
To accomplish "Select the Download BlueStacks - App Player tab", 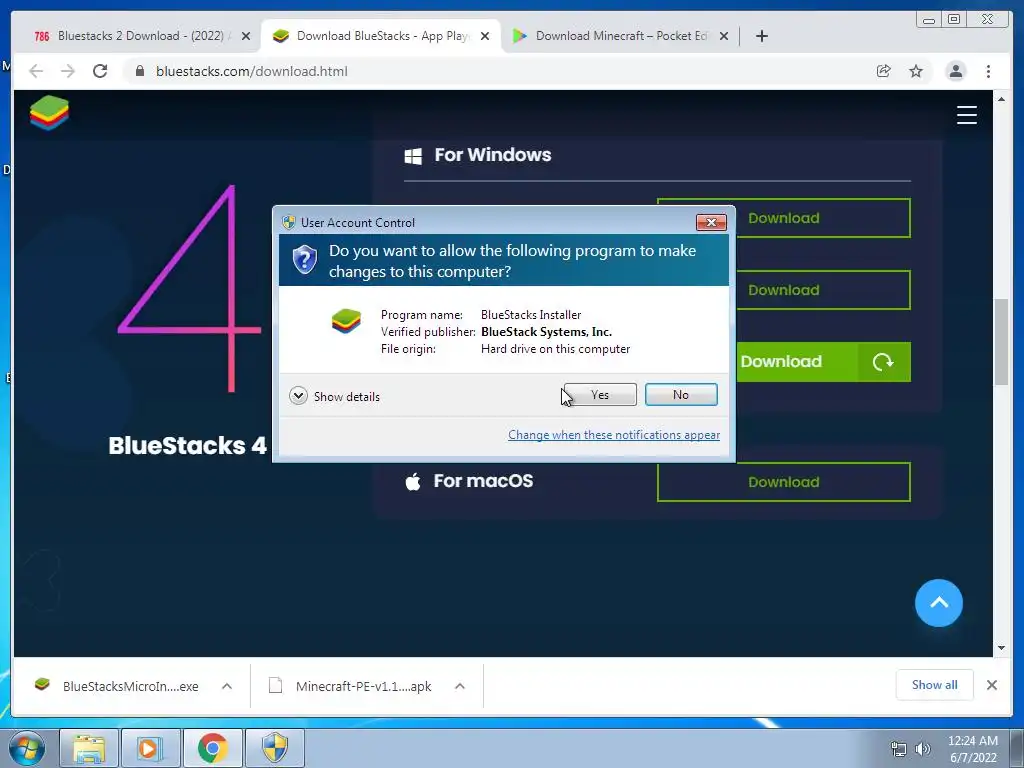I will tap(381, 36).
